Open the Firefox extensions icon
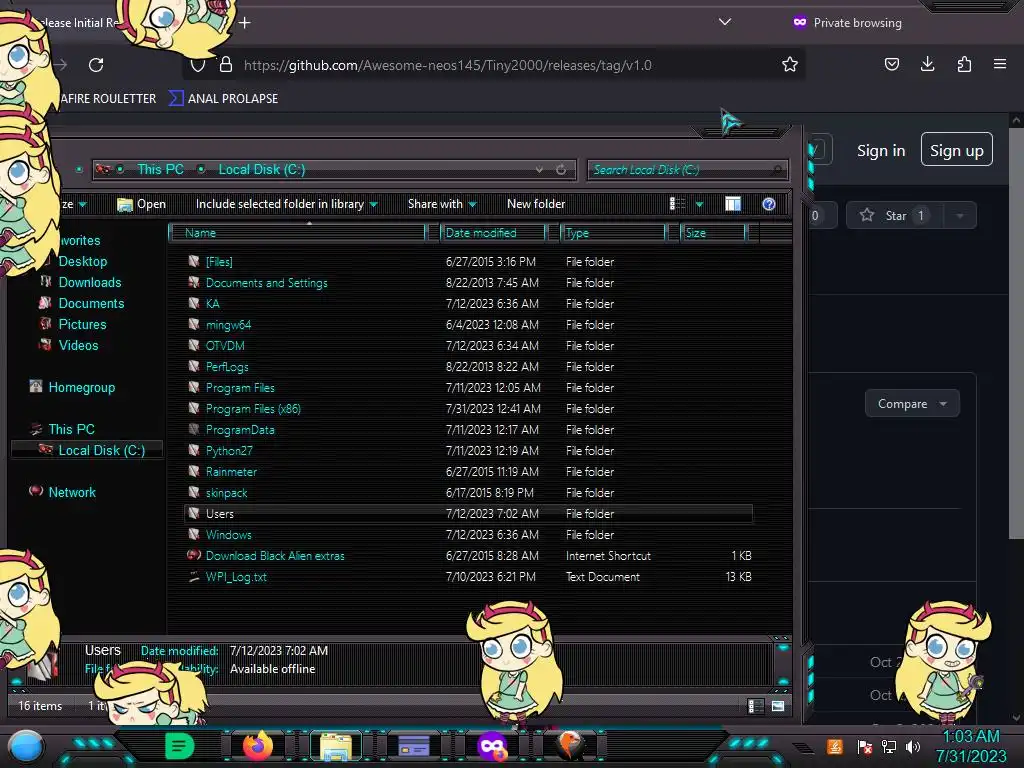Viewport: 1024px width, 768px height. [x=964, y=64]
